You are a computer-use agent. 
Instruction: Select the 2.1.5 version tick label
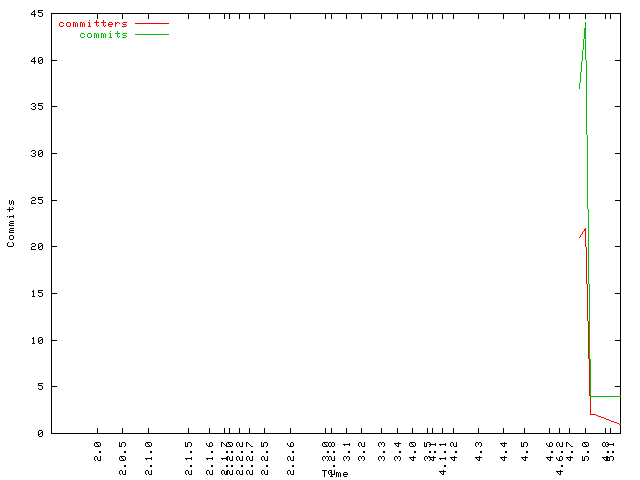[188, 449]
